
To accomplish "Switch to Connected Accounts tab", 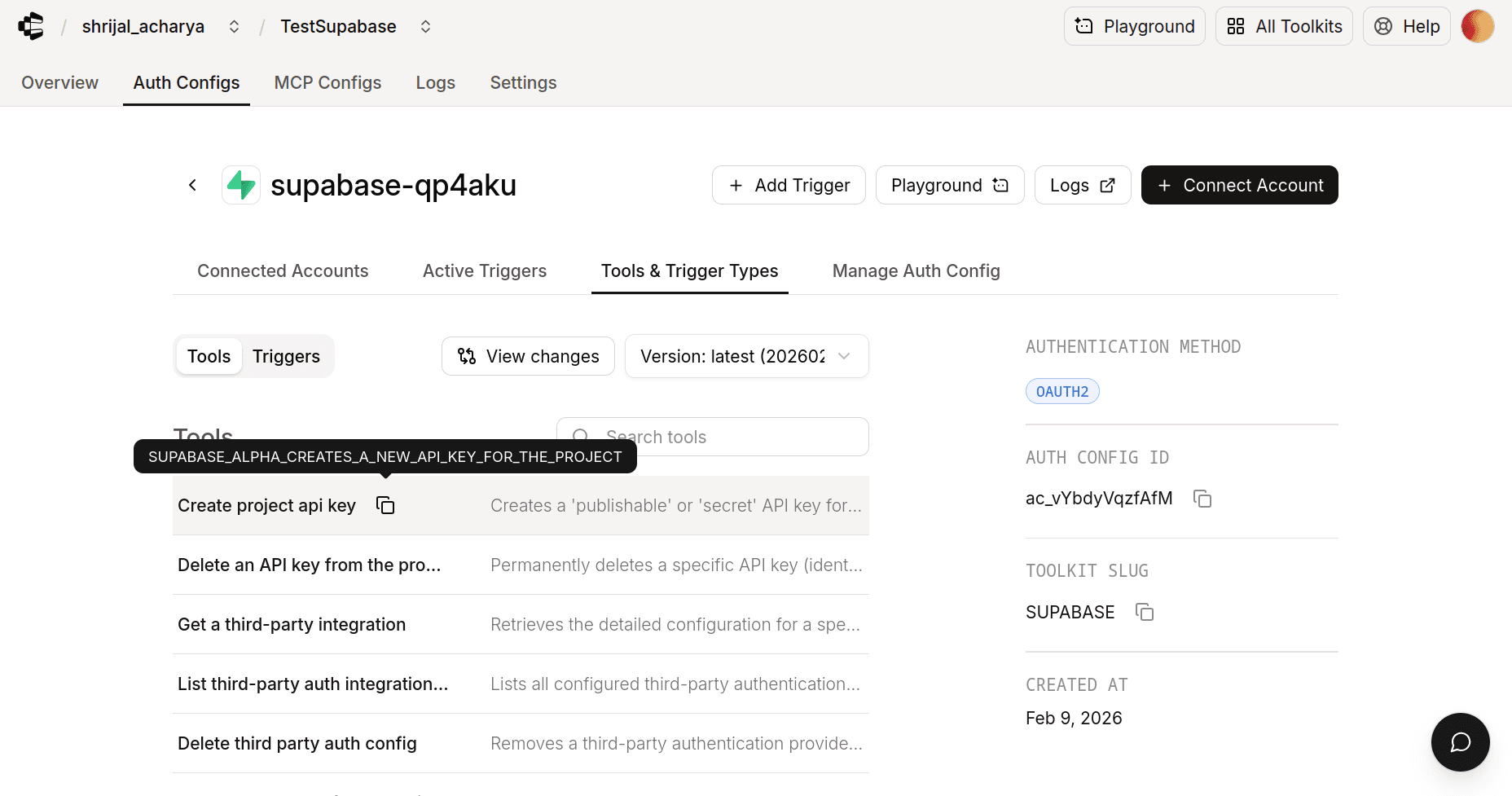I will click(x=283, y=270).
